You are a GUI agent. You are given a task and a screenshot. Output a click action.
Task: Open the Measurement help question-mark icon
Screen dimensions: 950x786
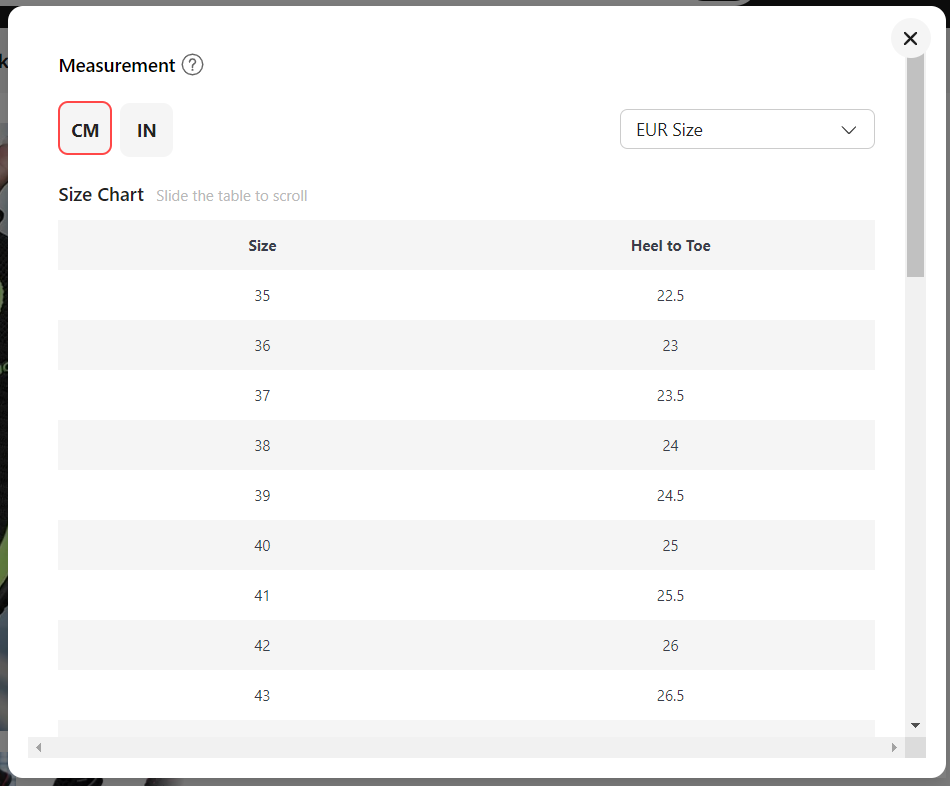(x=193, y=65)
